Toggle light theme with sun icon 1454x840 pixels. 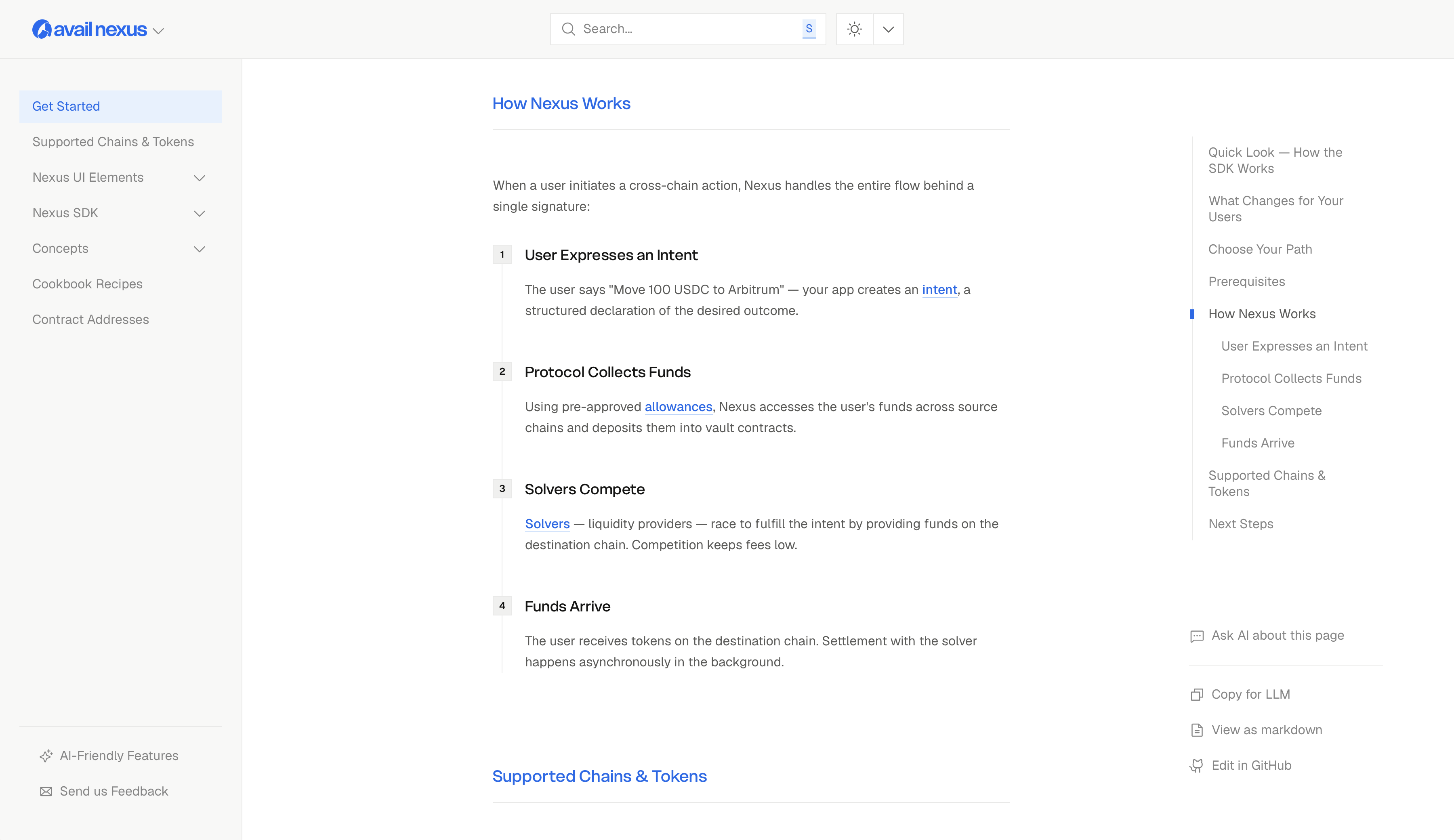[x=855, y=29]
